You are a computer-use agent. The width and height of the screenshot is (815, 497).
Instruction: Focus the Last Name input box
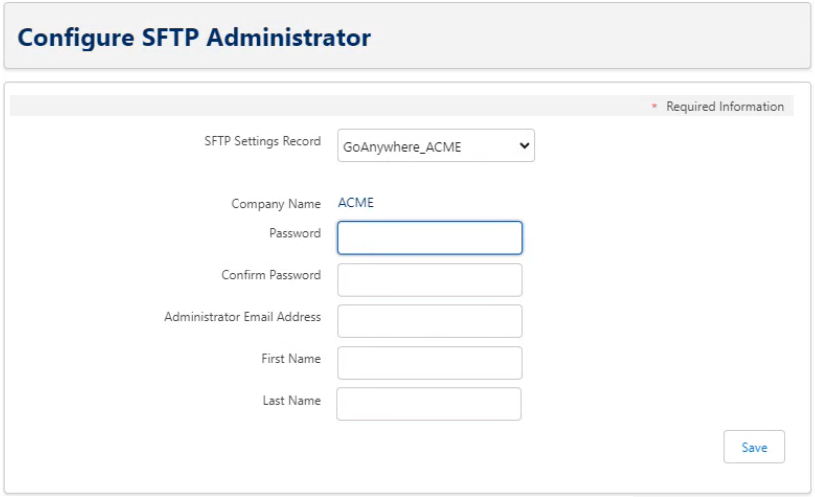click(429, 404)
